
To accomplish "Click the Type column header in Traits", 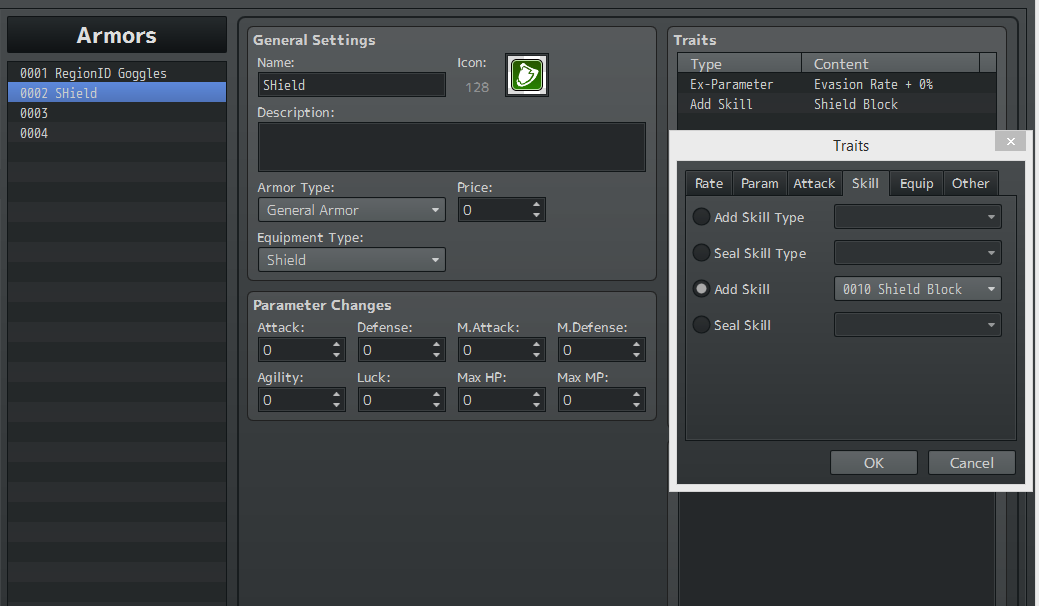I will (x=739, y=64).
